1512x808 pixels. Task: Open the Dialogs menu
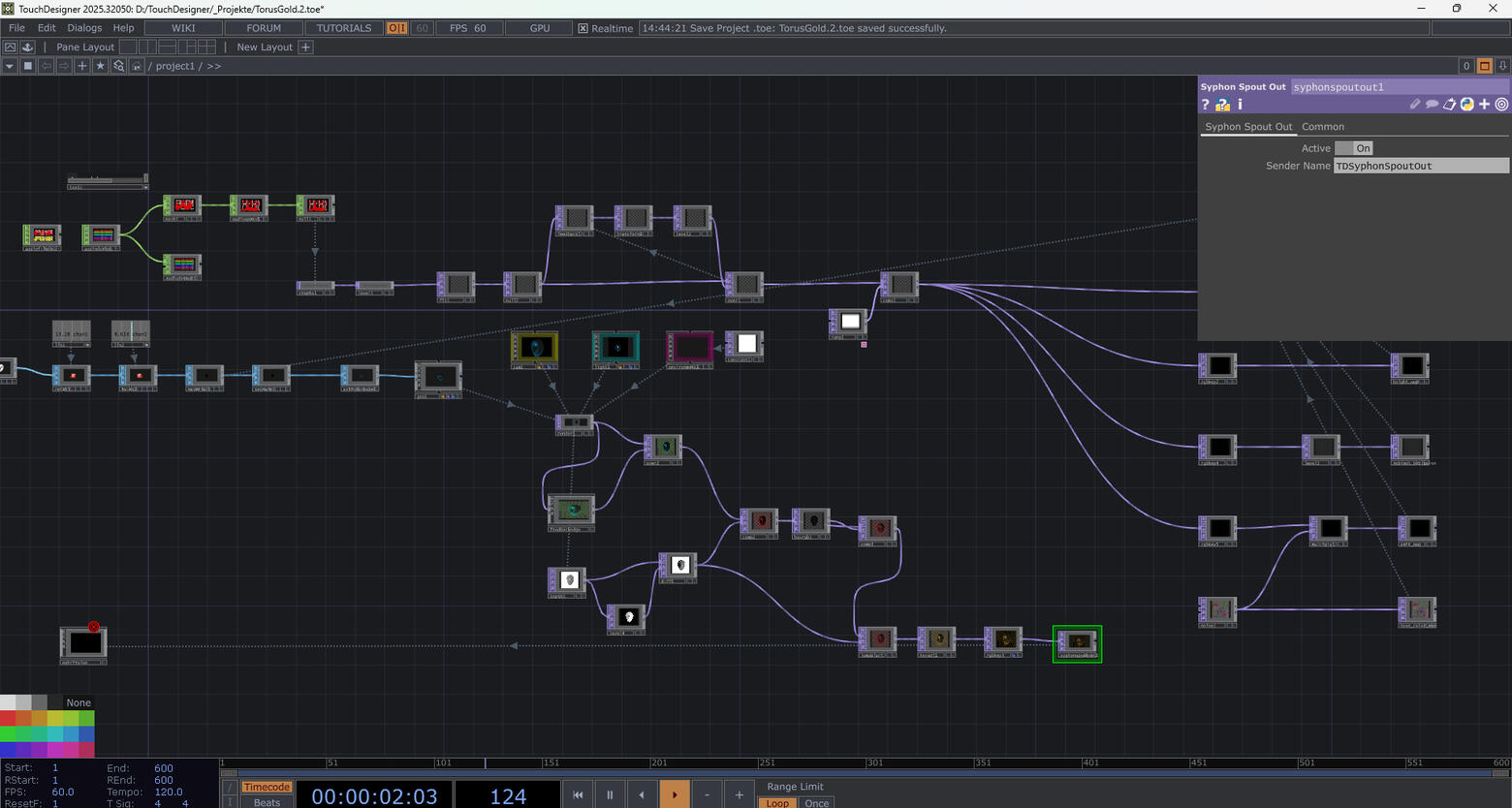pos(84,28)
